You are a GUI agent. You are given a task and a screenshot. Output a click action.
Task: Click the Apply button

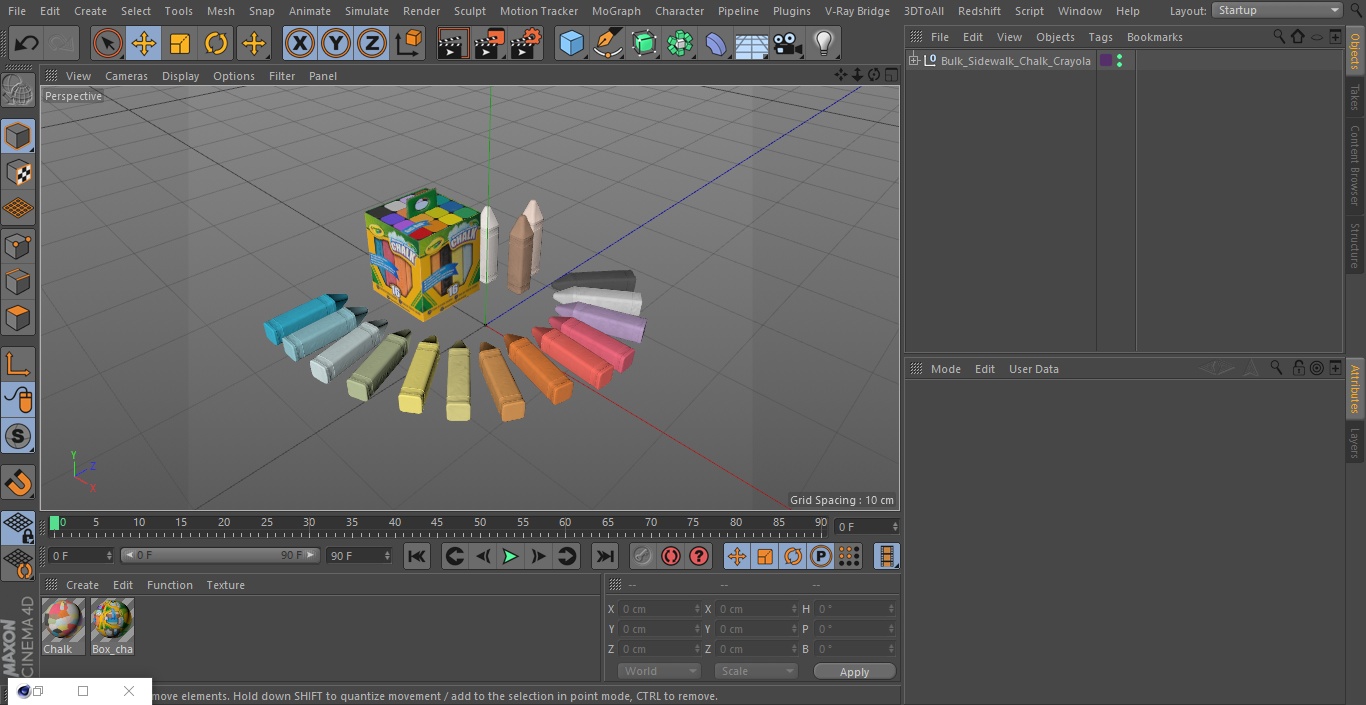(854, 672)
